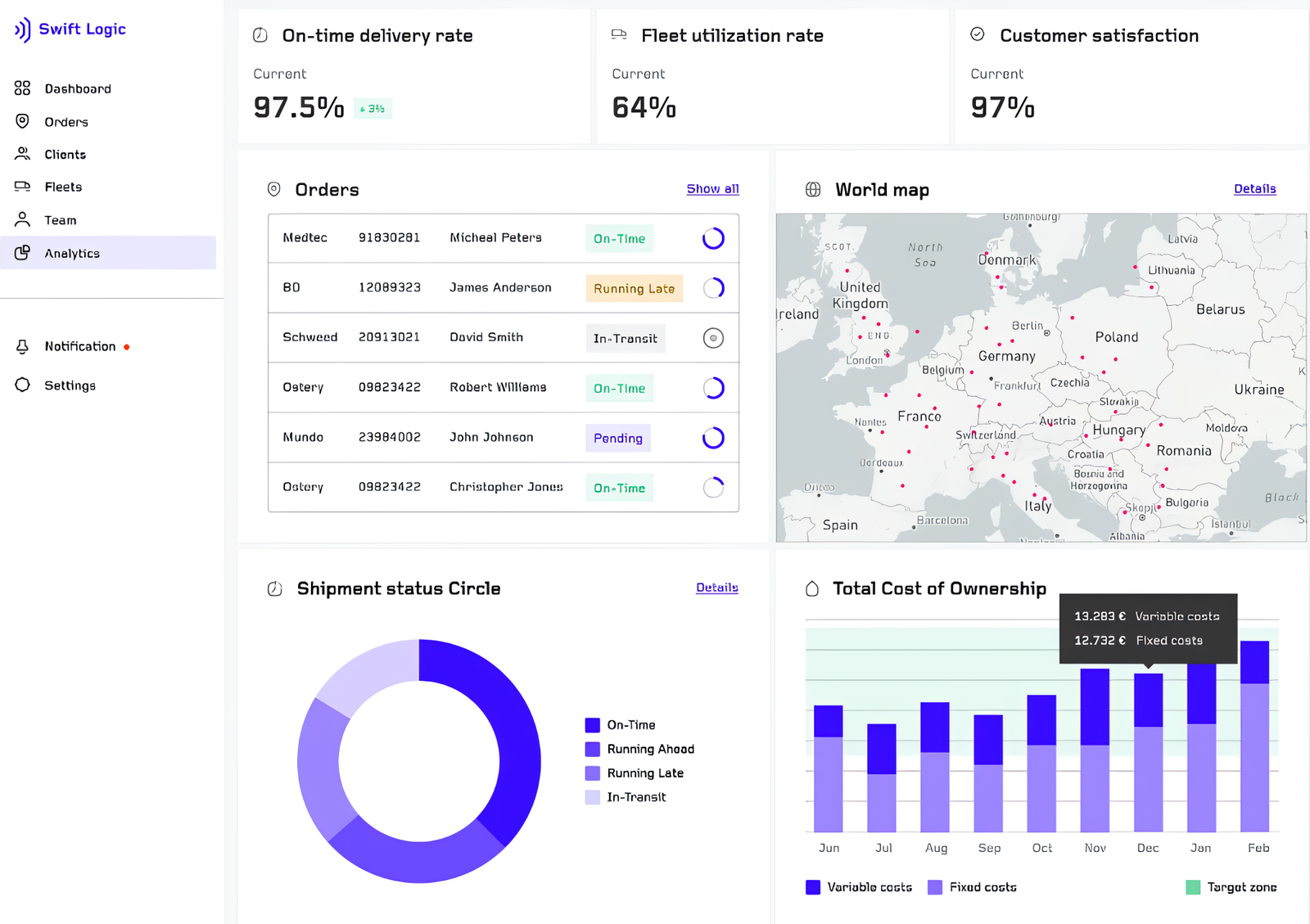This screenshot has height=924, width=1310.
Task: Open Settings via its gear icon
Action: [22, 385]
